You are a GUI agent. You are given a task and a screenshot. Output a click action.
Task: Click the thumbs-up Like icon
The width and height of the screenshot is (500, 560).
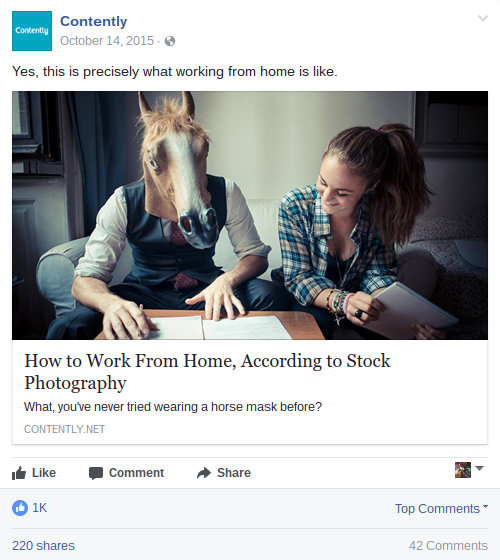(19, 473)
